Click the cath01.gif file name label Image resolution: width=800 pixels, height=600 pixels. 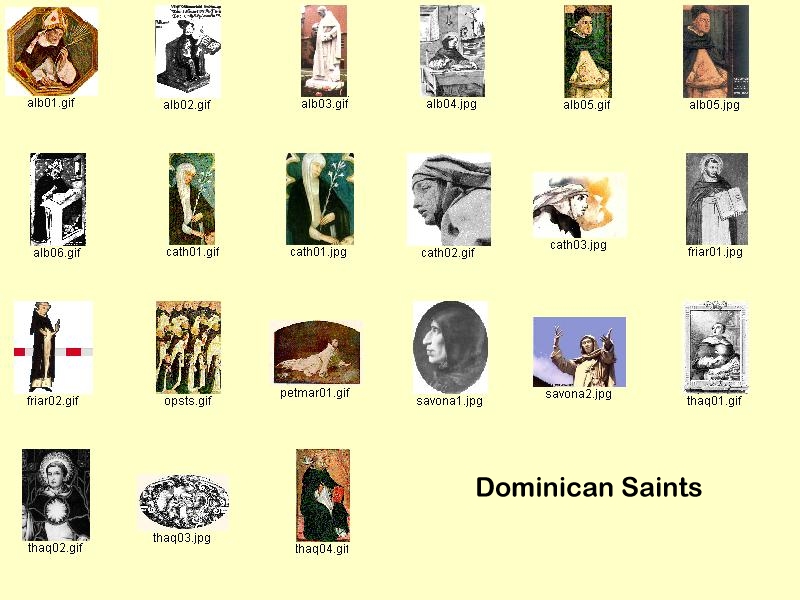click(x=192, y=252)
